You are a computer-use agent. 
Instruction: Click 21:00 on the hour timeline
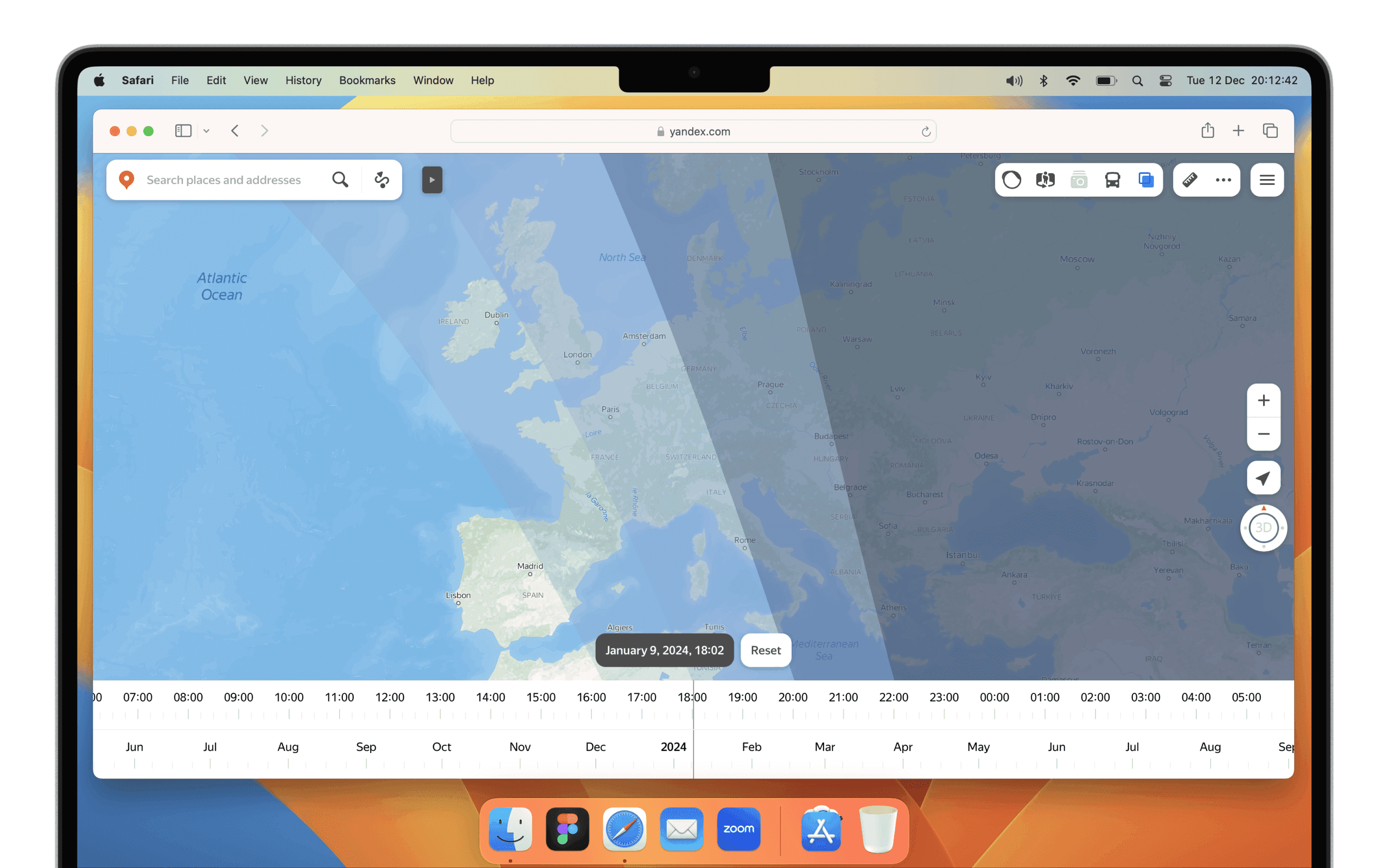843,697
